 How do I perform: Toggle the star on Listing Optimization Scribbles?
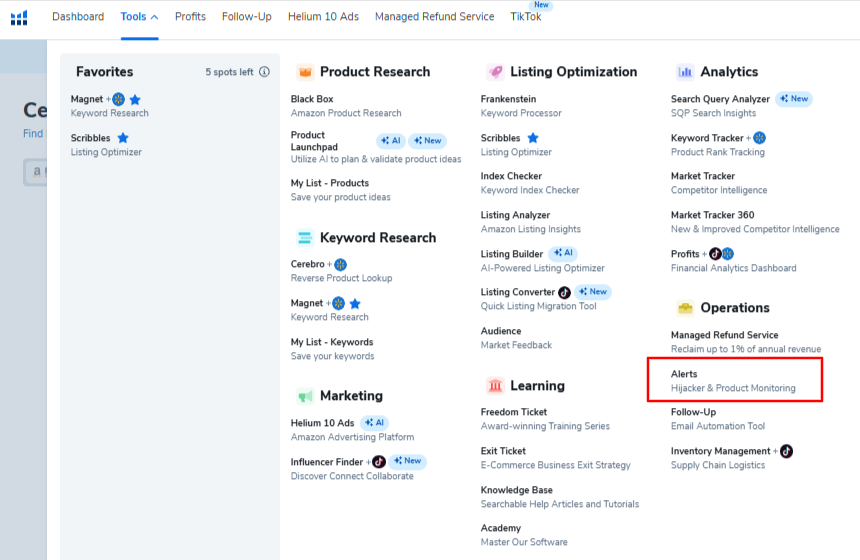click(533, 138)
